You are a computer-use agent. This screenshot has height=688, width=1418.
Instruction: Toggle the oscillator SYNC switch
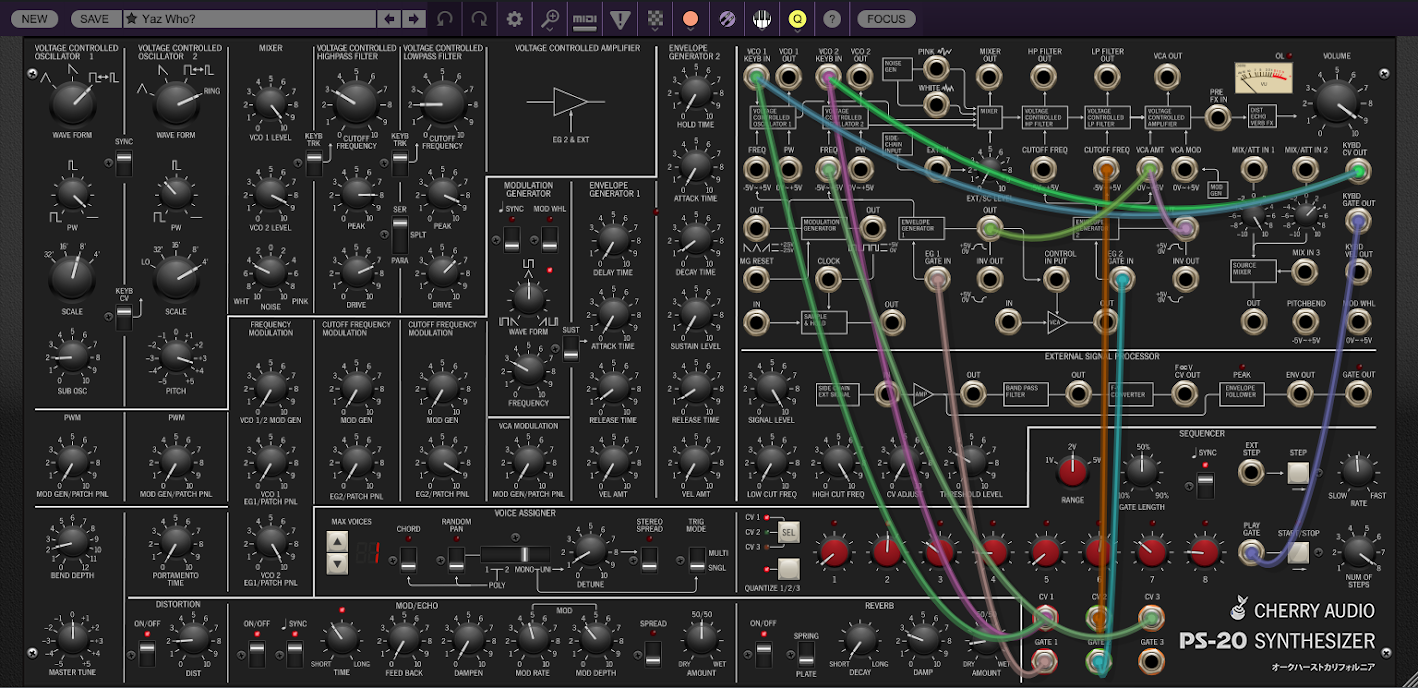pyautogui.click(x=123, y=163)
